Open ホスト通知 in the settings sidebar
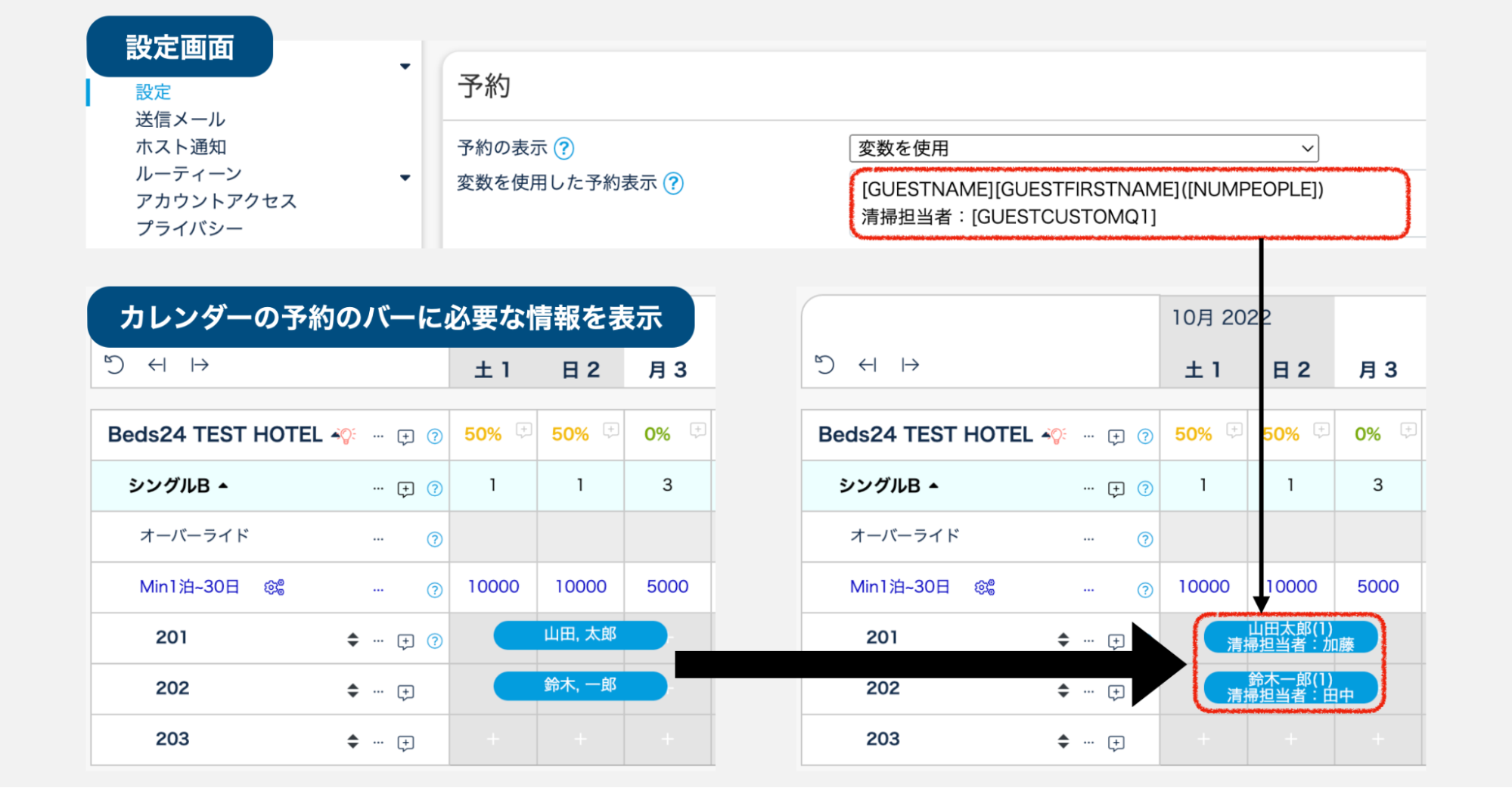 (181, 147)
